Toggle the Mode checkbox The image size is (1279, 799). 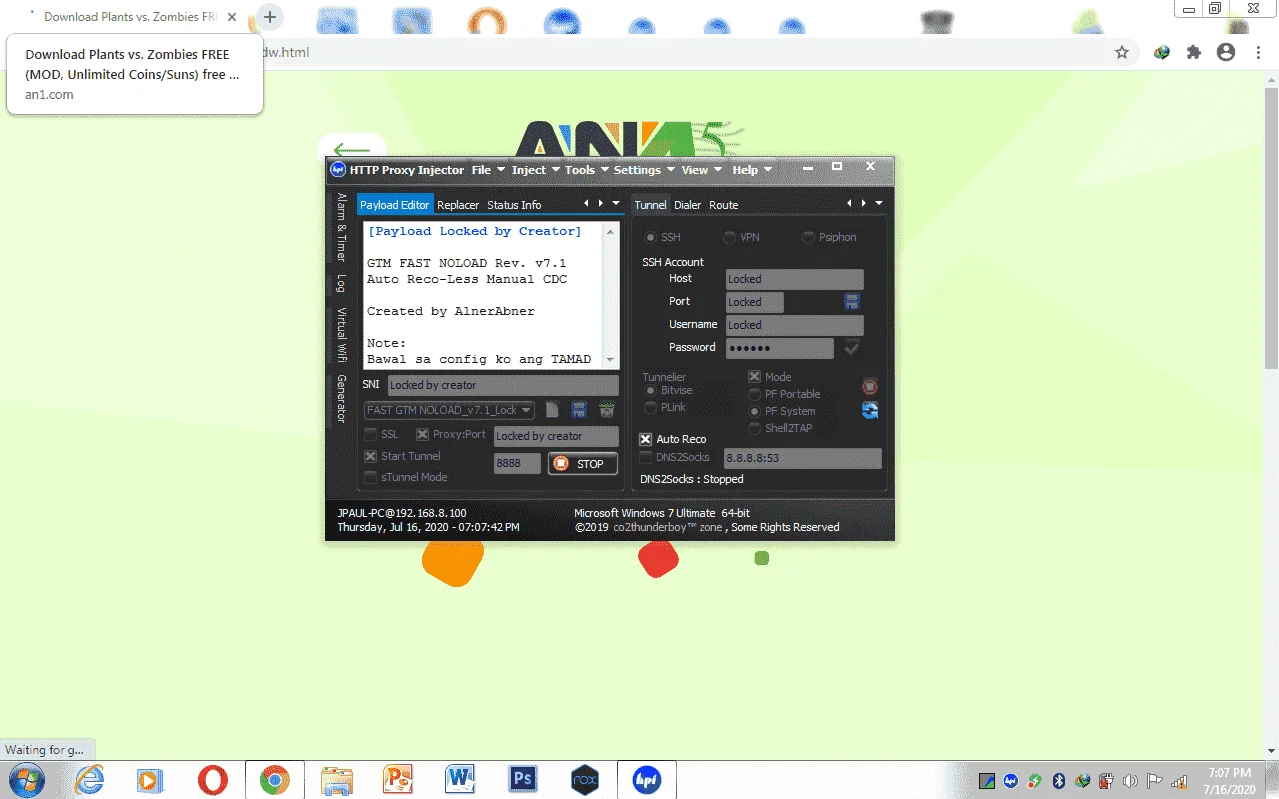(x=754, y=377)
